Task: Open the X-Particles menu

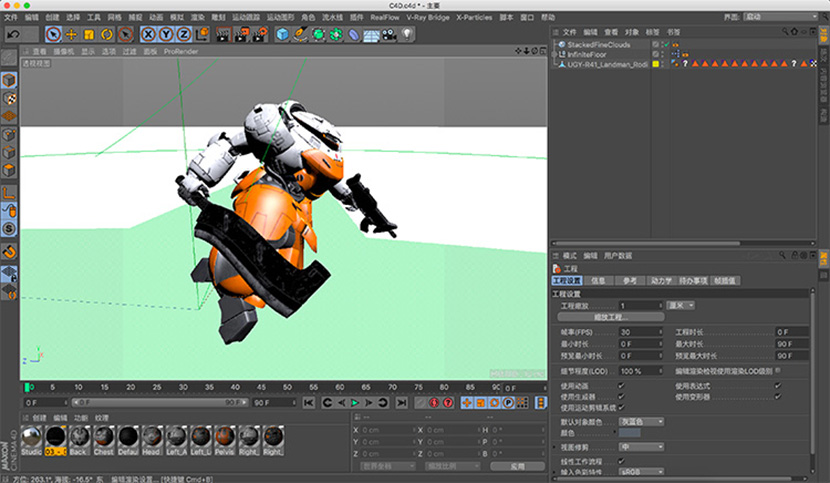Action: tap(474, 17)
